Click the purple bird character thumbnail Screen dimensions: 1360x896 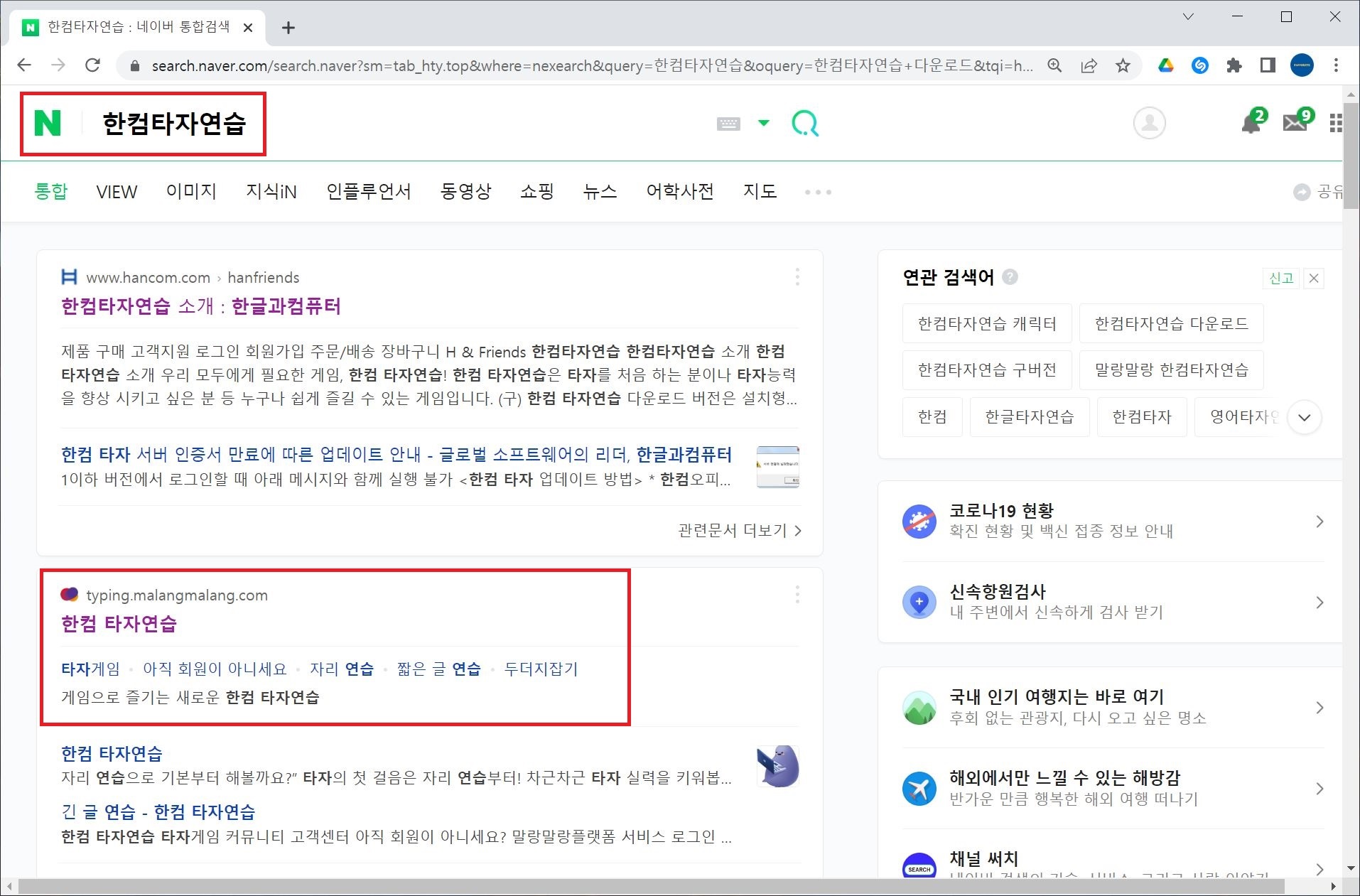point(778,767)
